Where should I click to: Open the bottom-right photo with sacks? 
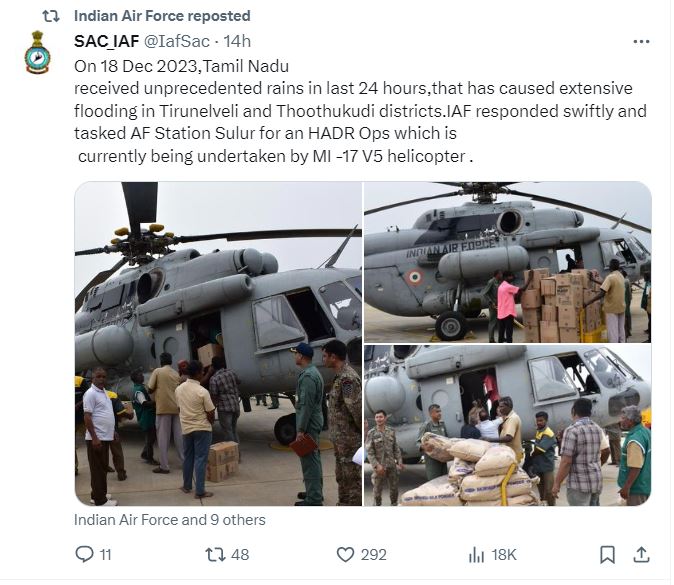click(x=507, y=426)
